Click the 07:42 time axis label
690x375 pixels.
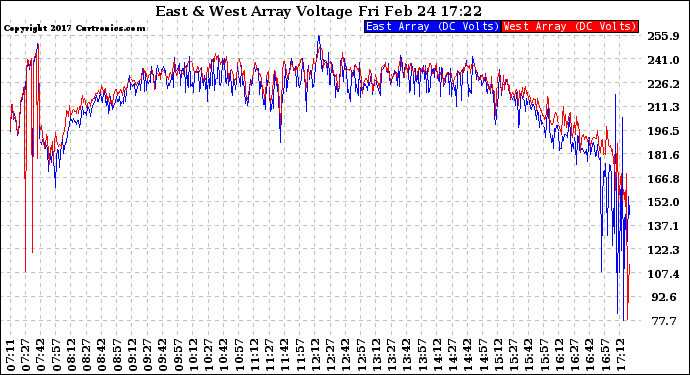tap(41, 355)
